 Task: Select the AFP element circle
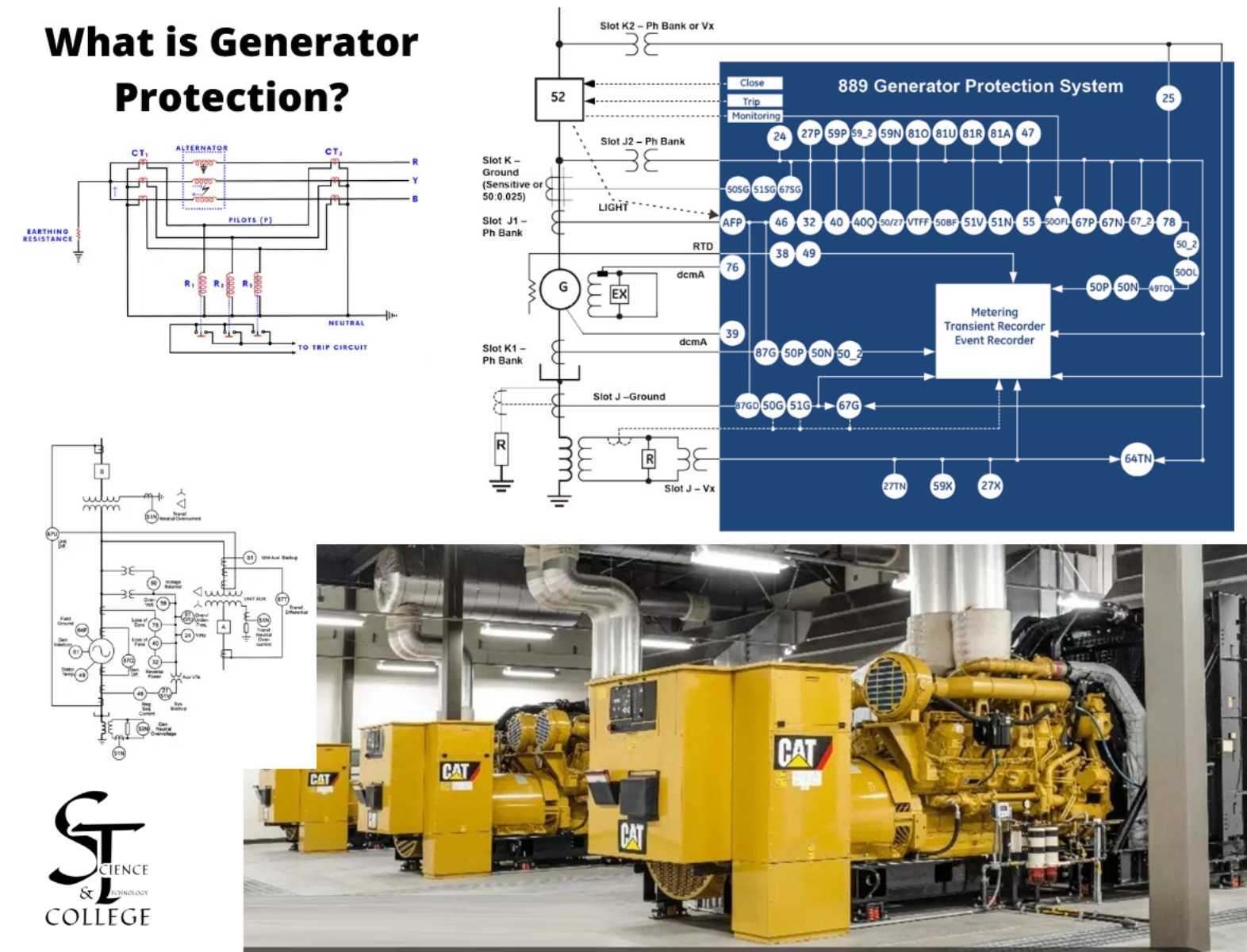click(732, 222)
